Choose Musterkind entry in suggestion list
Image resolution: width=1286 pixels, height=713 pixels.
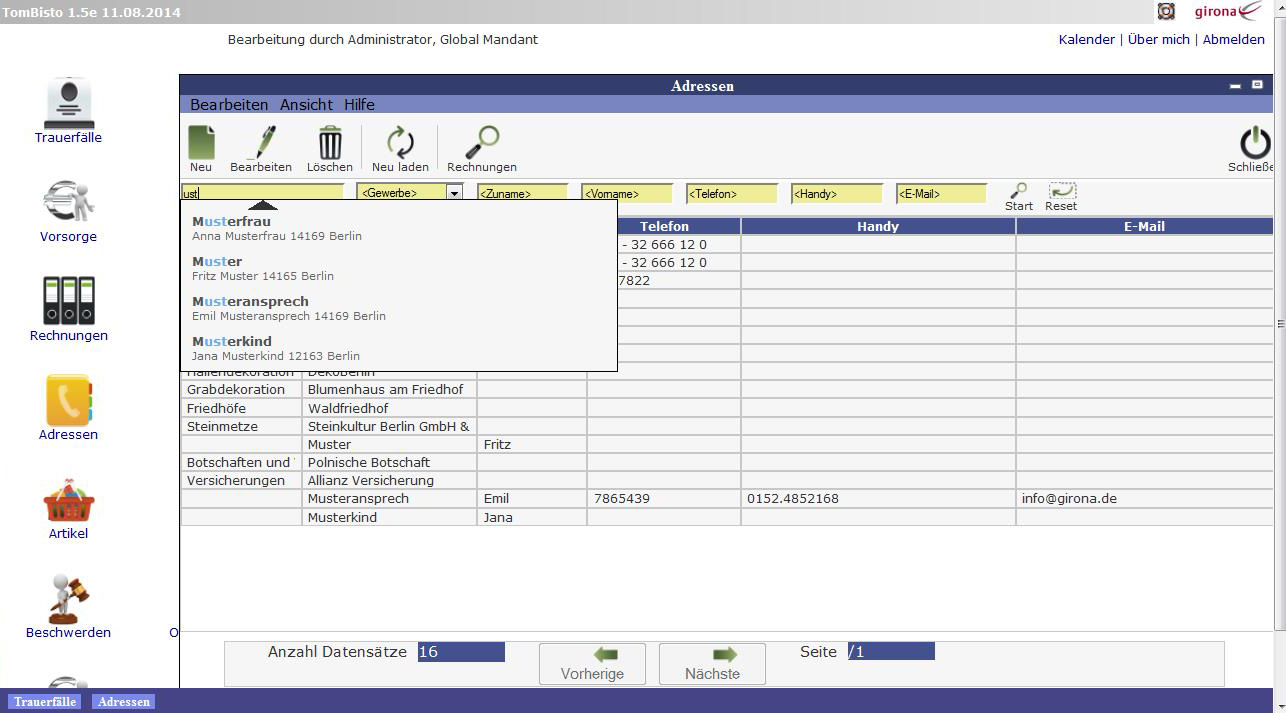(231, 341)
